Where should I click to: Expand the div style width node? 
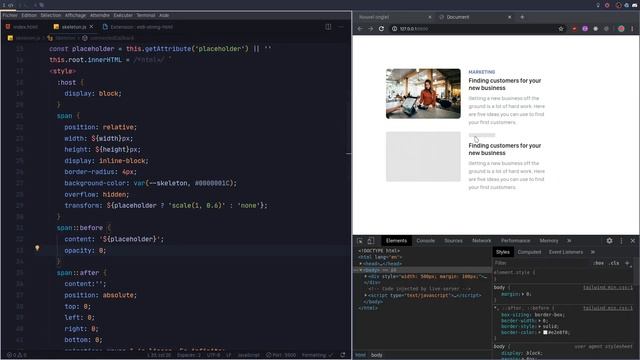tap(366, 276)
